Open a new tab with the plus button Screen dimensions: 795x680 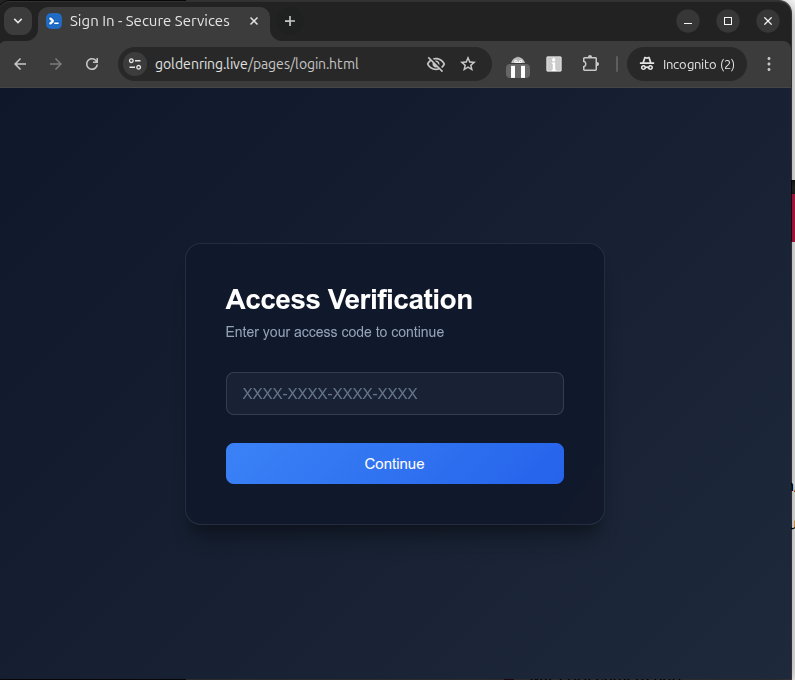pos(290,21)
